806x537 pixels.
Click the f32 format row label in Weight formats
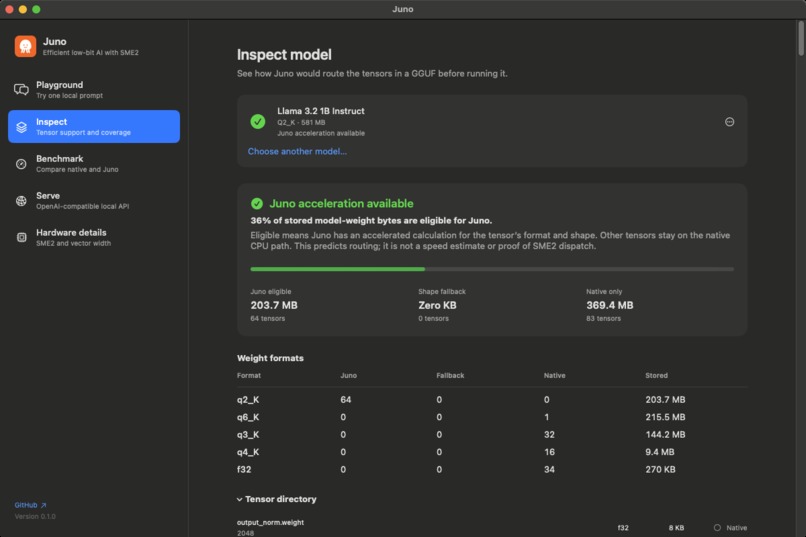(x=244, y=470)
